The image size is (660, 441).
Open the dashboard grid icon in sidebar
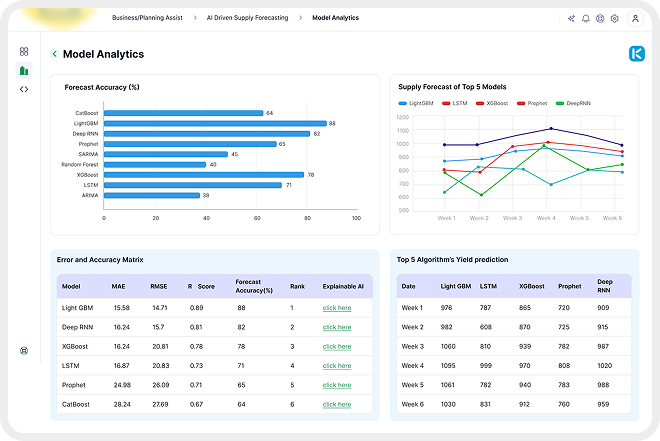(x=24, y=51)
